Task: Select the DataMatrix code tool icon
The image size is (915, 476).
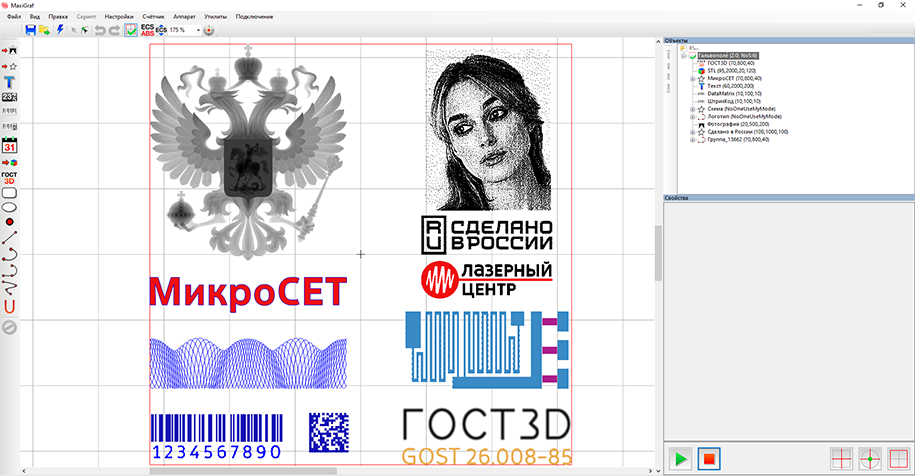Action: (9, 126)
